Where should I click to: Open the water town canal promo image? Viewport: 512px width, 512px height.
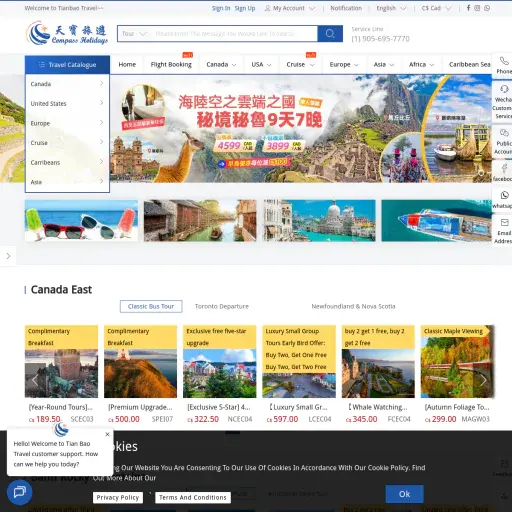(200, 220)
